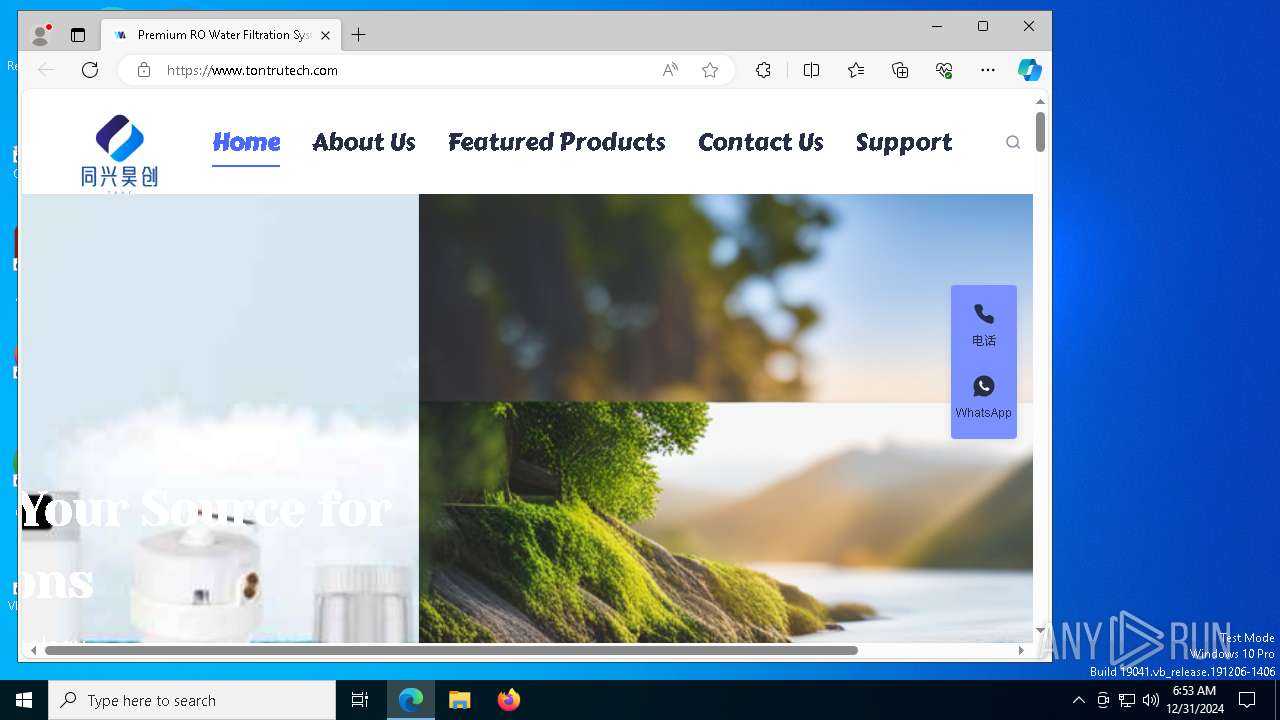Click the taskbar search box
1280x720 pixels.
[192, 700]
